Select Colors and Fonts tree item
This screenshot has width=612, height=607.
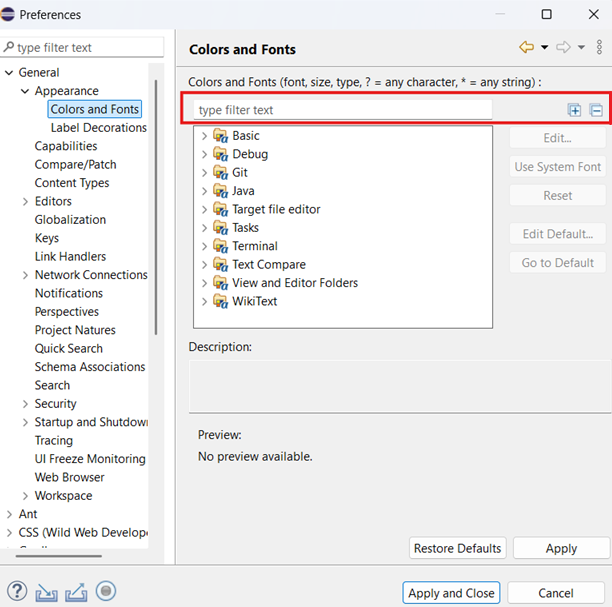point(94,109)
